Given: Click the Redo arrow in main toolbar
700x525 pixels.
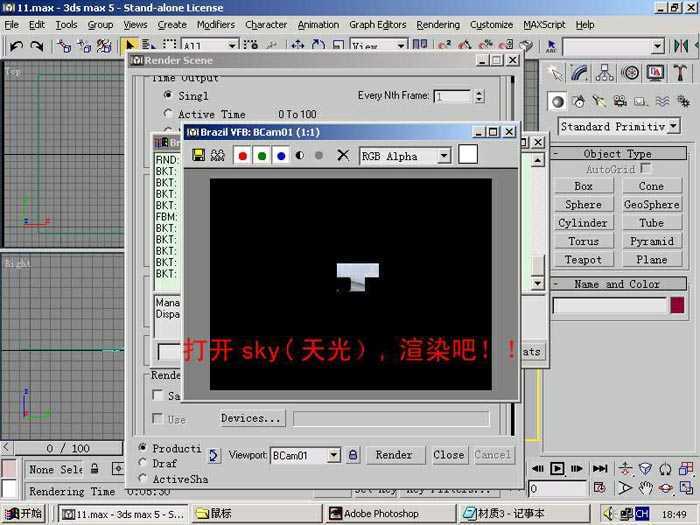Looking at the screenshot, I should pyautogui.click(x=37, y=46).
